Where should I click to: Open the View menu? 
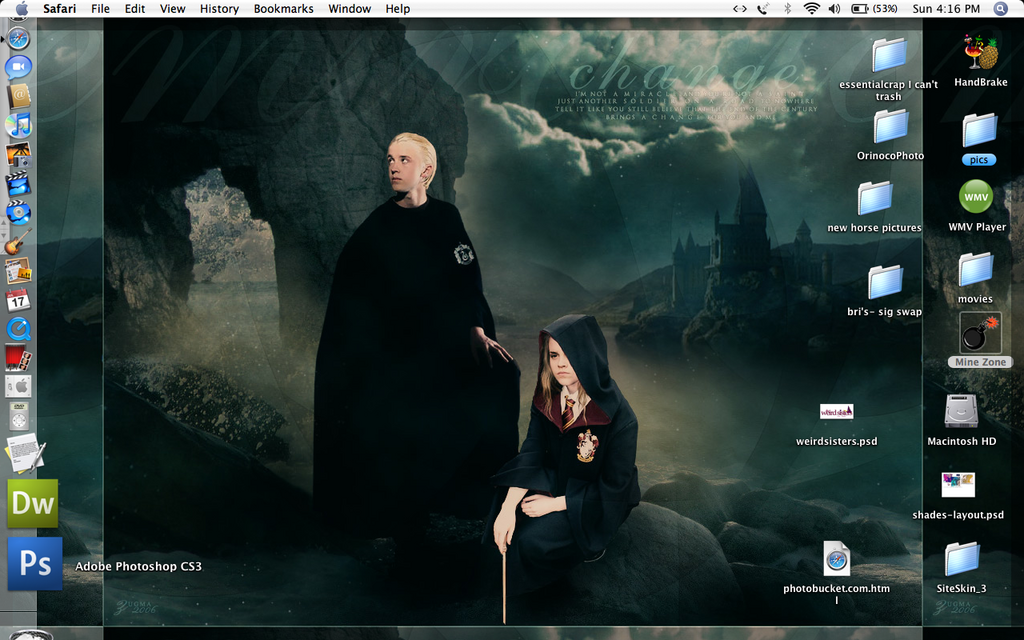[x=172, y=8]
